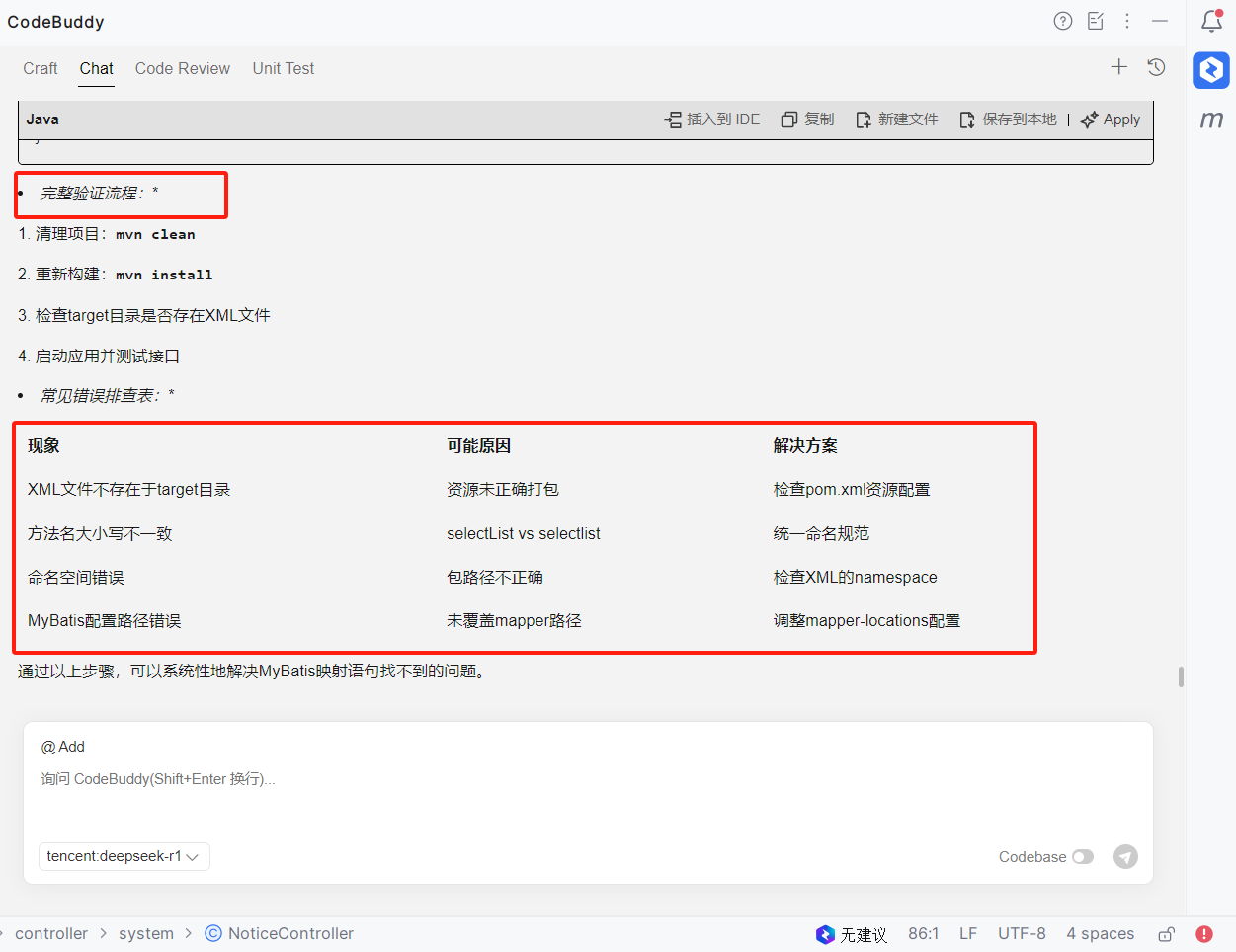The height and width of the screenshot is (952, 1236).
Task: Click step 启动应用并测试接口
Action: click(108, 356)
